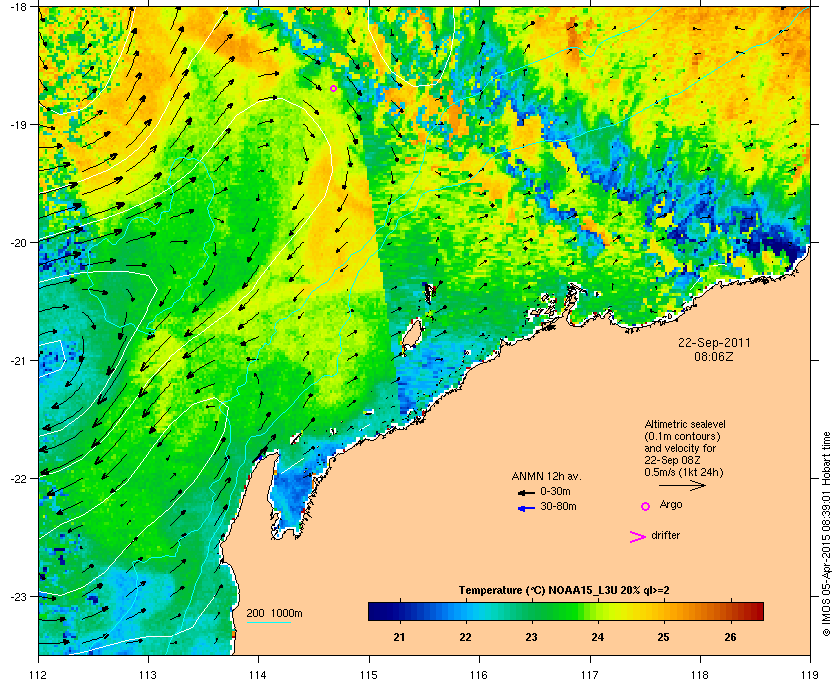Click the date text 22-Sep-2011
This screenshot has height=680, width=840.
click(714, 343)
